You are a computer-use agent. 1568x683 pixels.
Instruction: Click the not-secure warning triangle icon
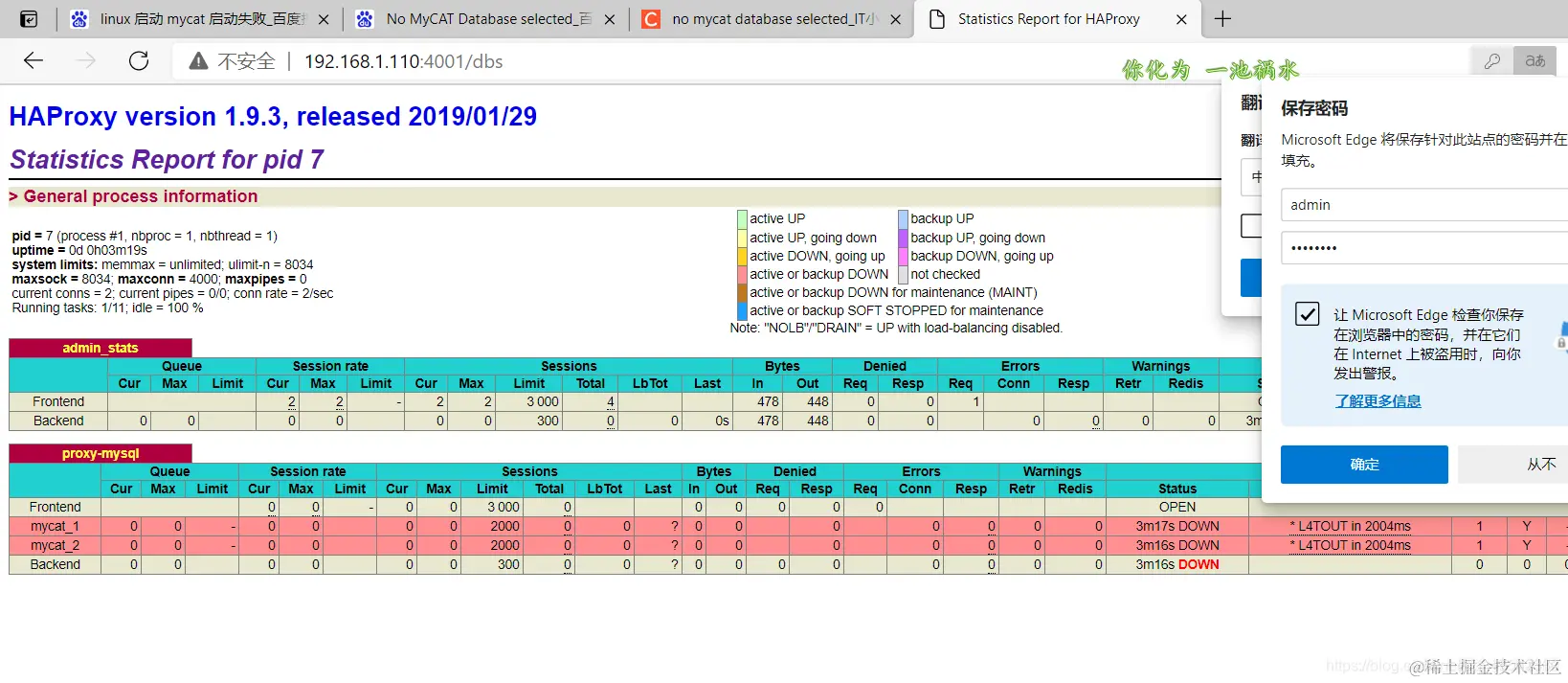pos(198,61)
